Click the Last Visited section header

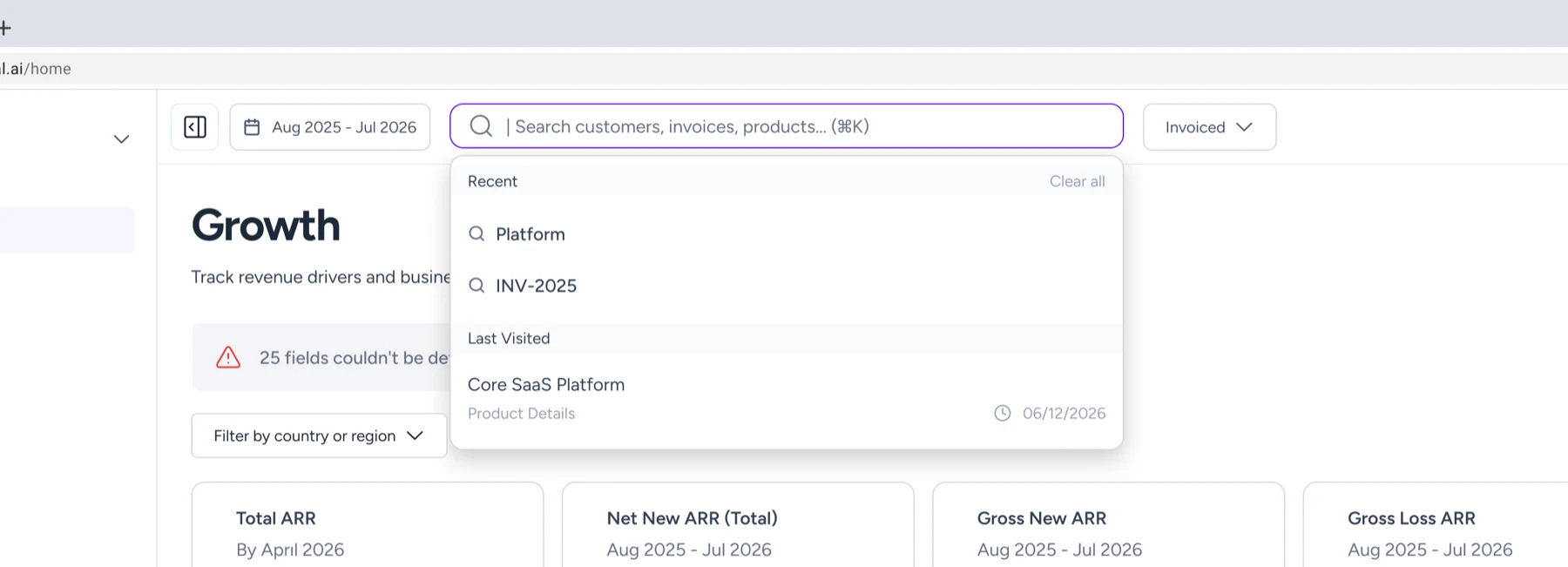tap(509, 338)
